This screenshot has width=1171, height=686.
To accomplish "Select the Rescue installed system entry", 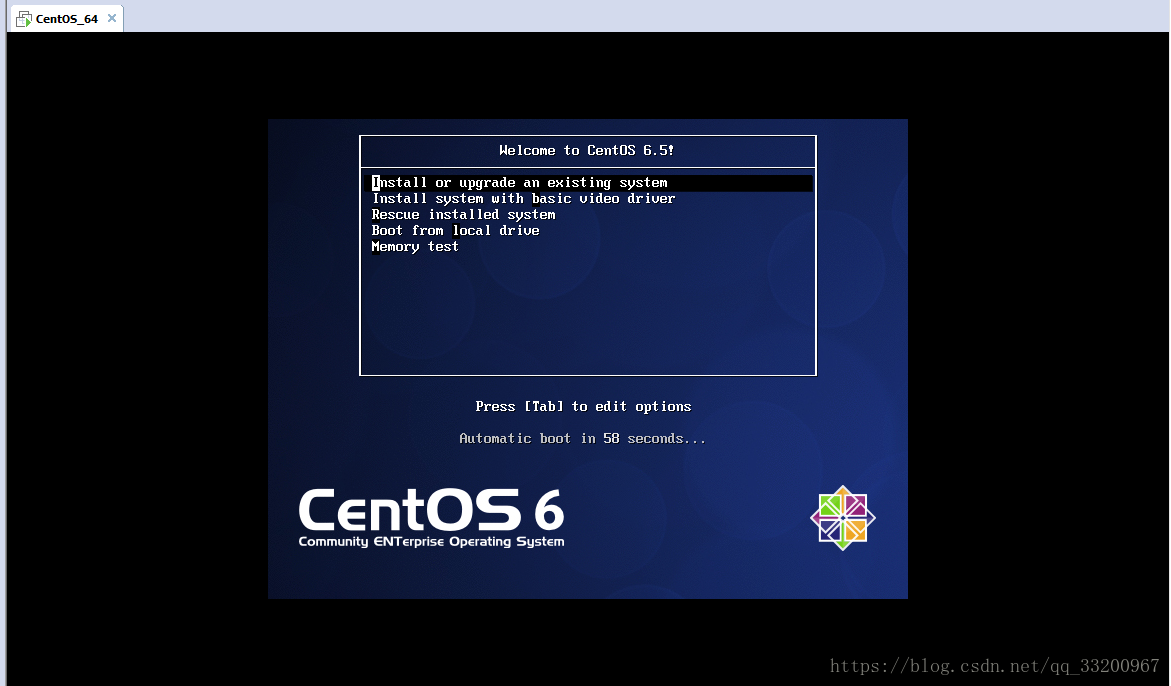I will [463, 215].
